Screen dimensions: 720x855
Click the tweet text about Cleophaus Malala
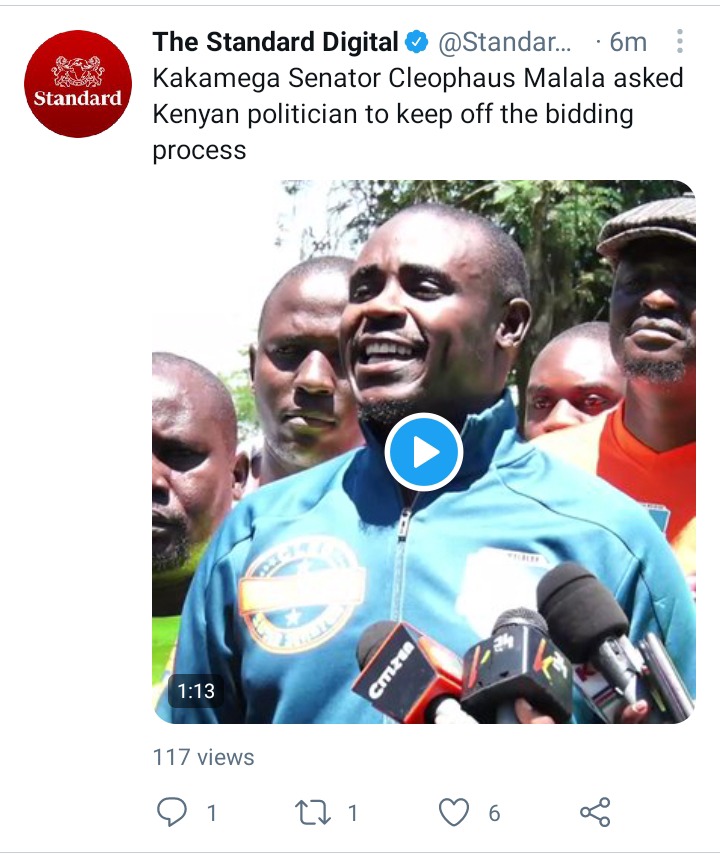pyautogui.click(x=418, y=114)
